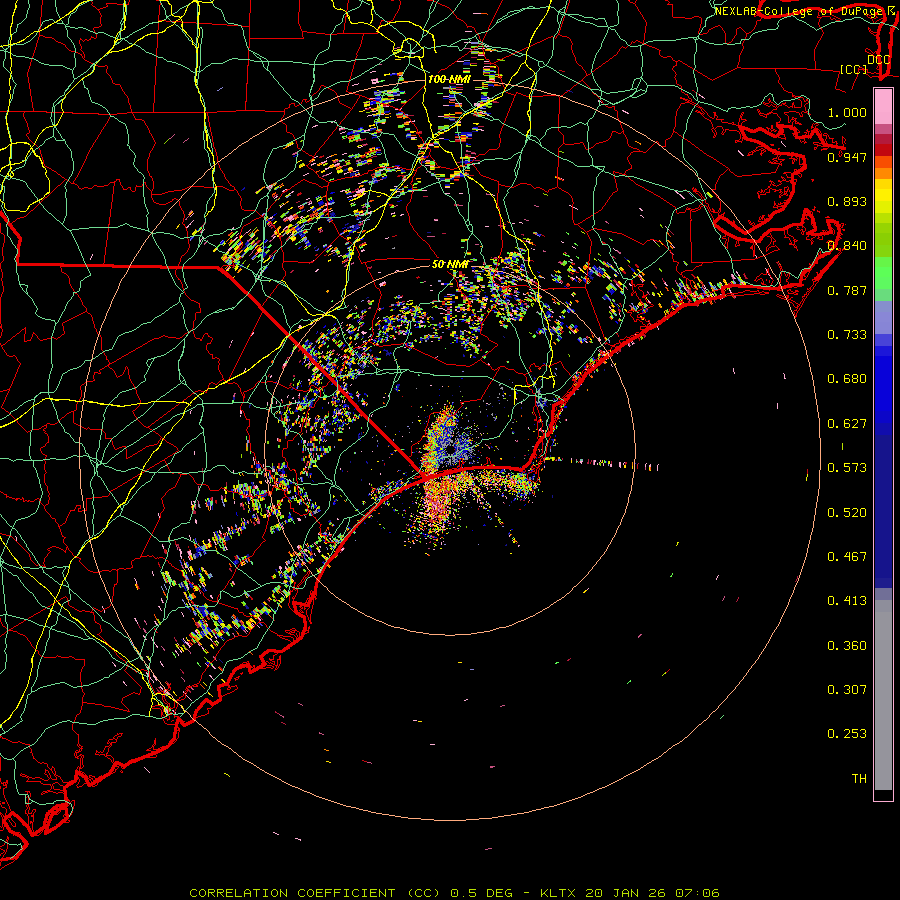900x900 pixels.
Task: Click the DCC [CC] legend title
Action: click(x=865, y=64)
